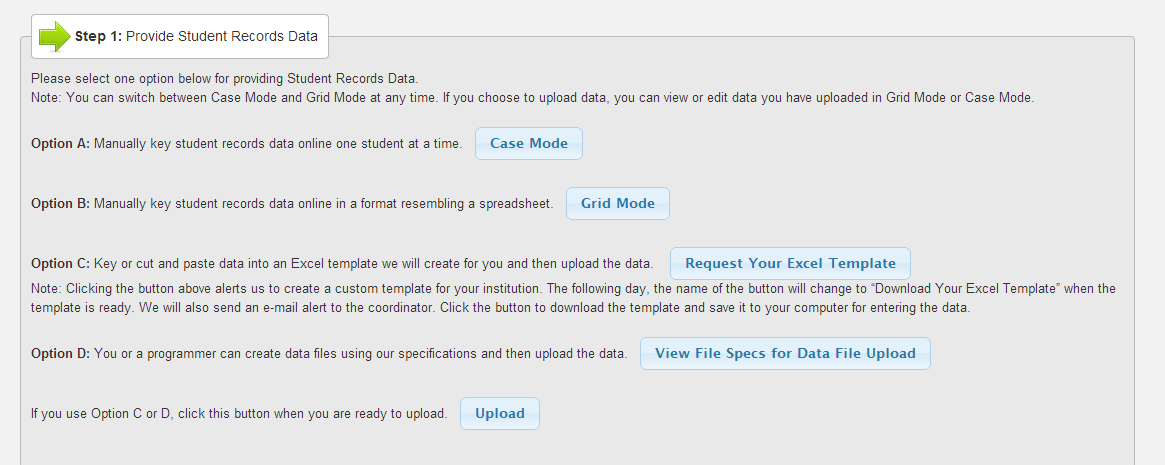
Task: Click the bold 'Option D:' label
Action: click(60, 354)
